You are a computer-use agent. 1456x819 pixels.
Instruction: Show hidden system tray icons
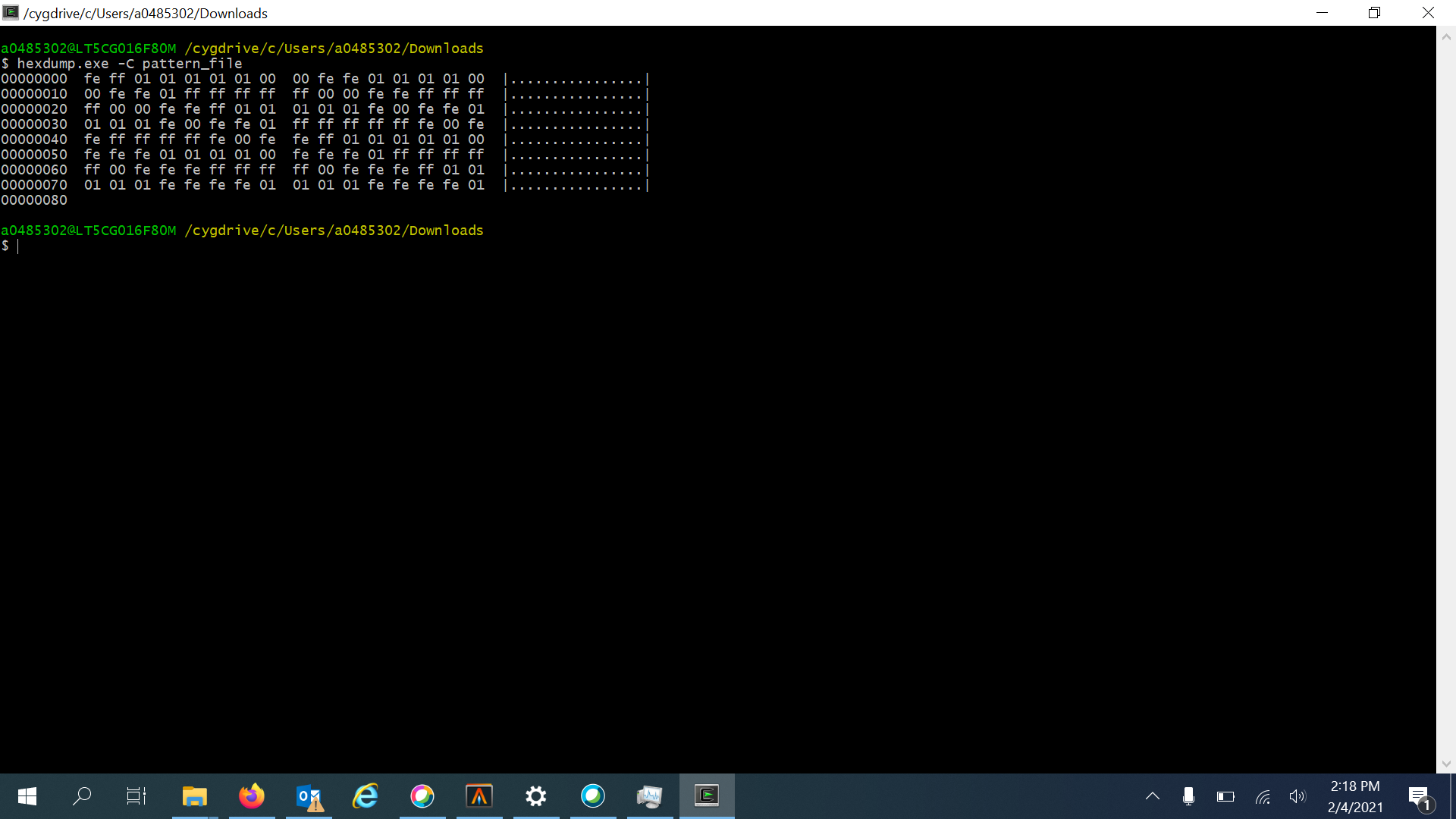[1153, 796]
